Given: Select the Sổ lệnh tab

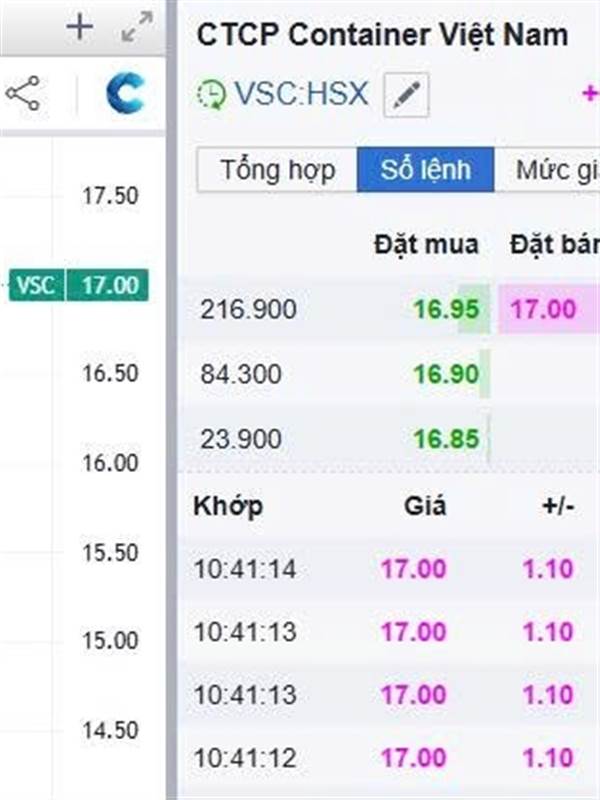Looking at the screenshot, I should pyautogui.click(x=426, y=170).
